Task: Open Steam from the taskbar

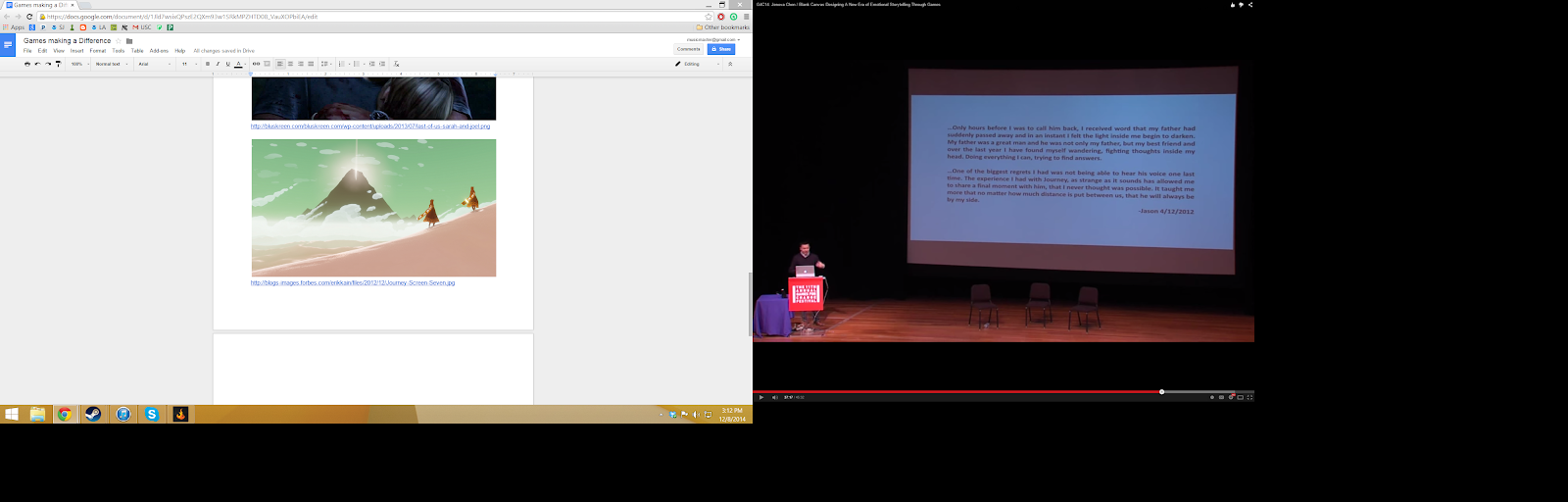Action: coord(92,415)
